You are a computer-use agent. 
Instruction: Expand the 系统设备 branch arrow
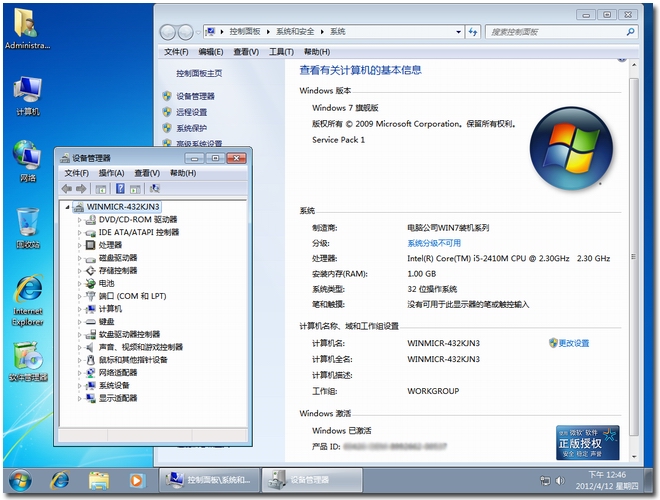(x=79, y=386)
